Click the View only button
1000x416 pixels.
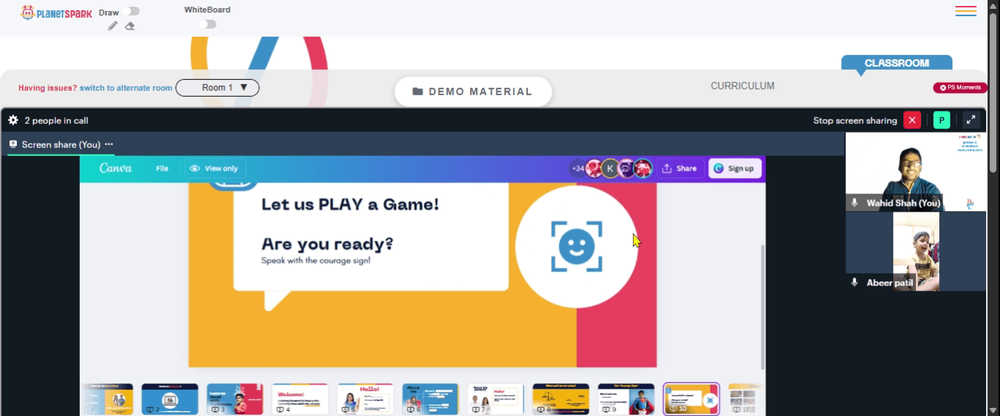[x=215, y=168]
